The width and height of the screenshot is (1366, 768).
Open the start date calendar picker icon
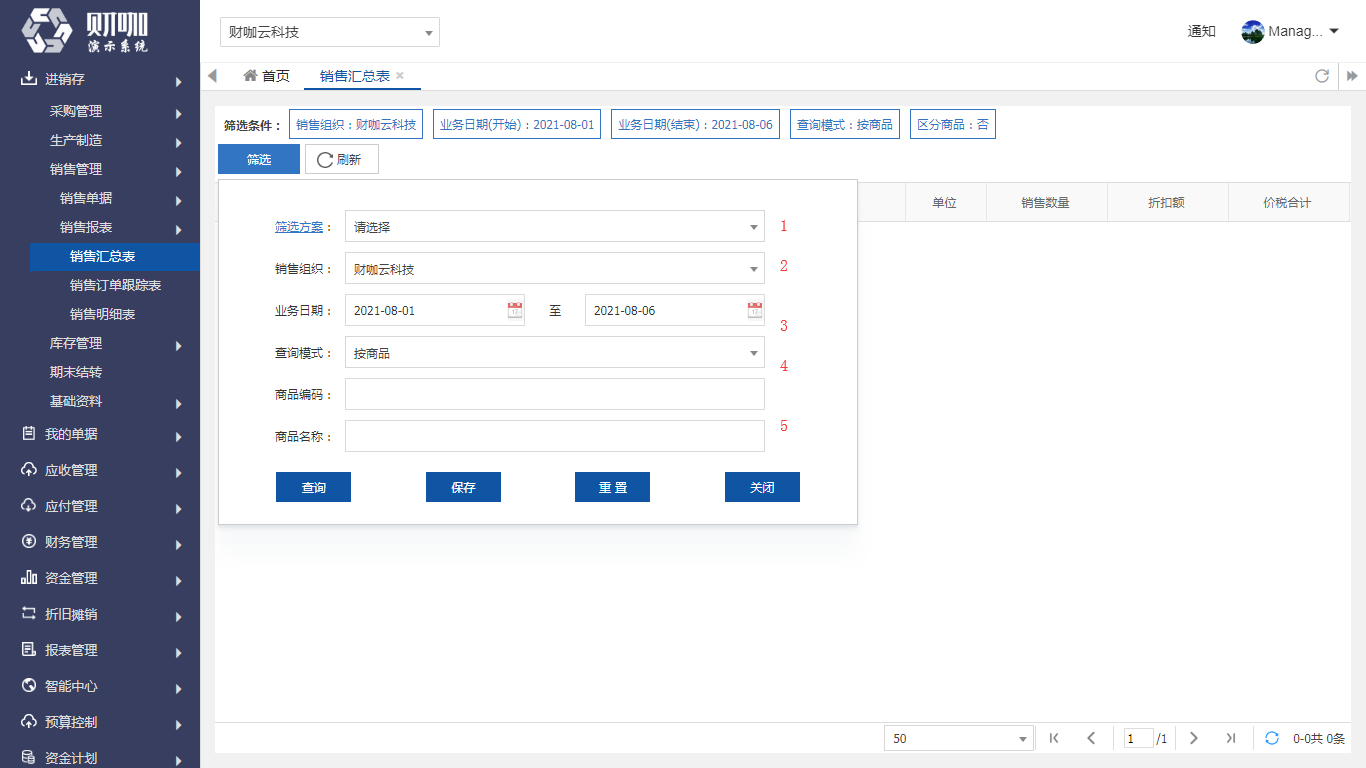pos(515,310)
